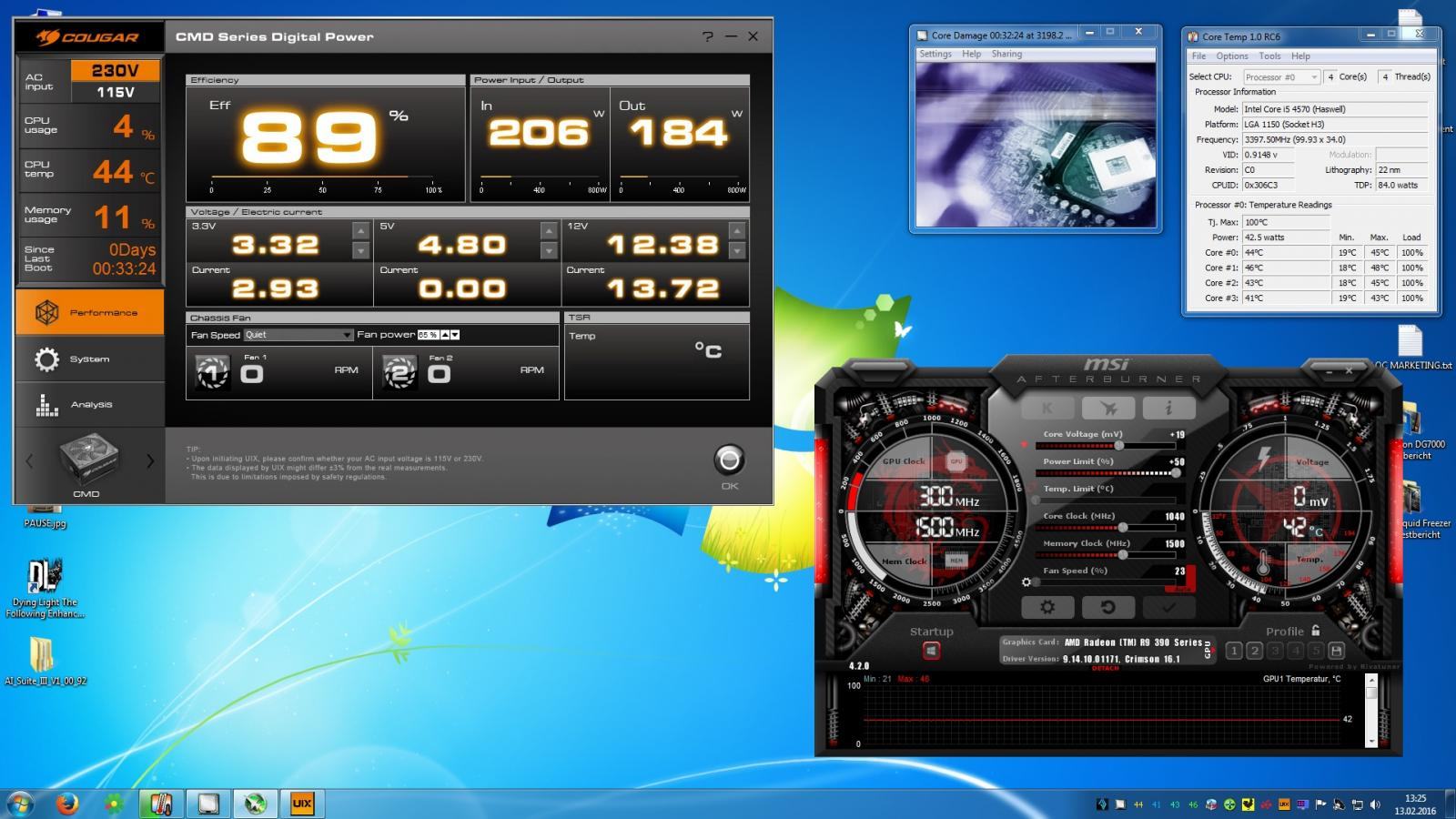Viewport: 1456px width, 819px height.
Task: Select OC MARKETING.txt desktop file
Action: [1412, 348]
